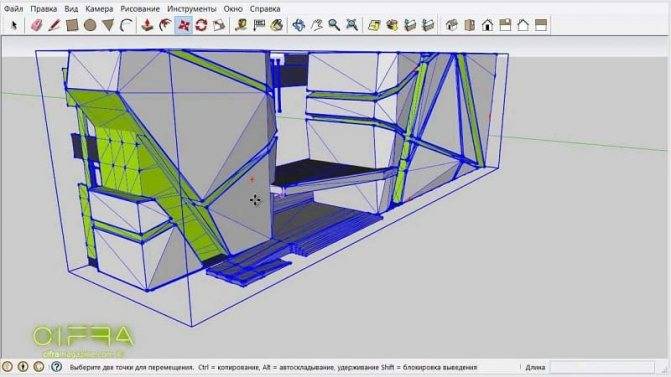Open the Камера menu
This screenshot has width=671, height=377.
point(99,9)
